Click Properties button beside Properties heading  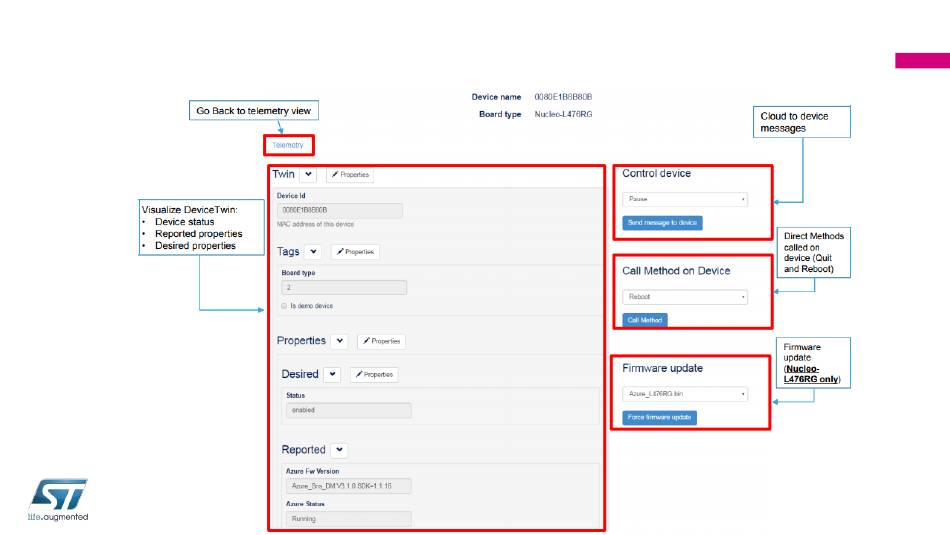(x=382, y=341)
